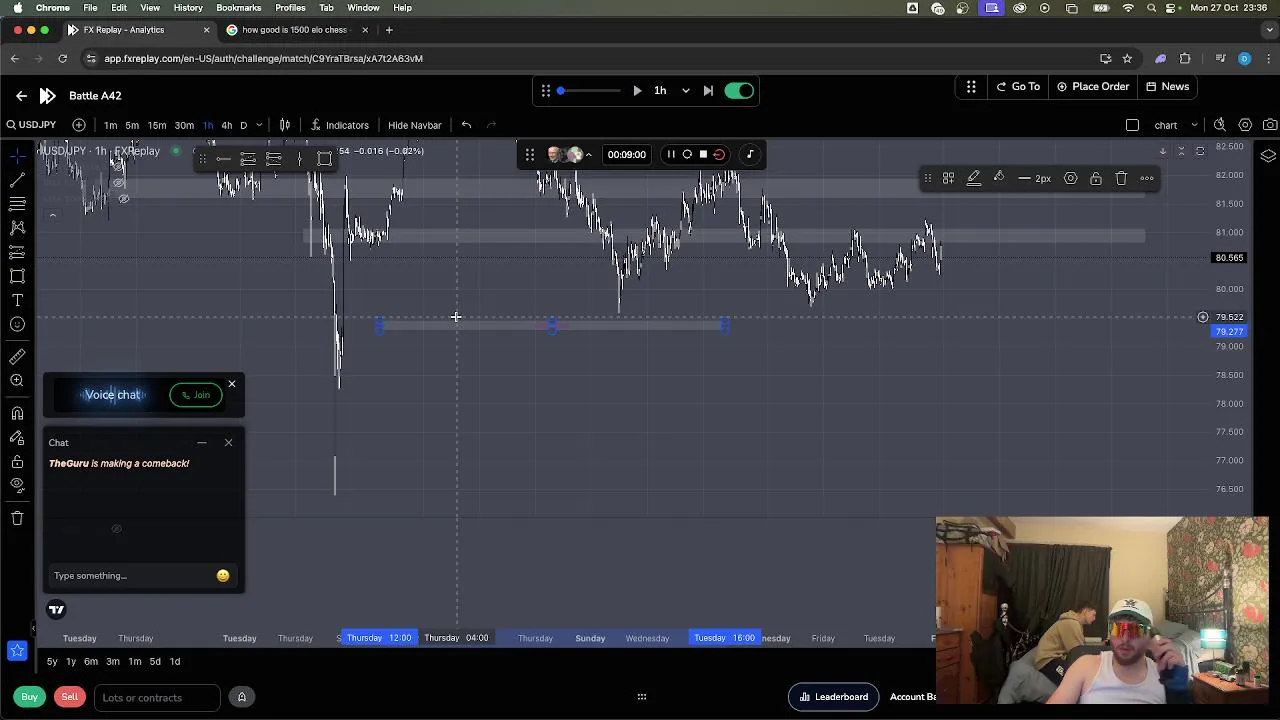This screenshot has width=1280, height=720.
Task: Play the replay
Action: [x=637, y=91]
